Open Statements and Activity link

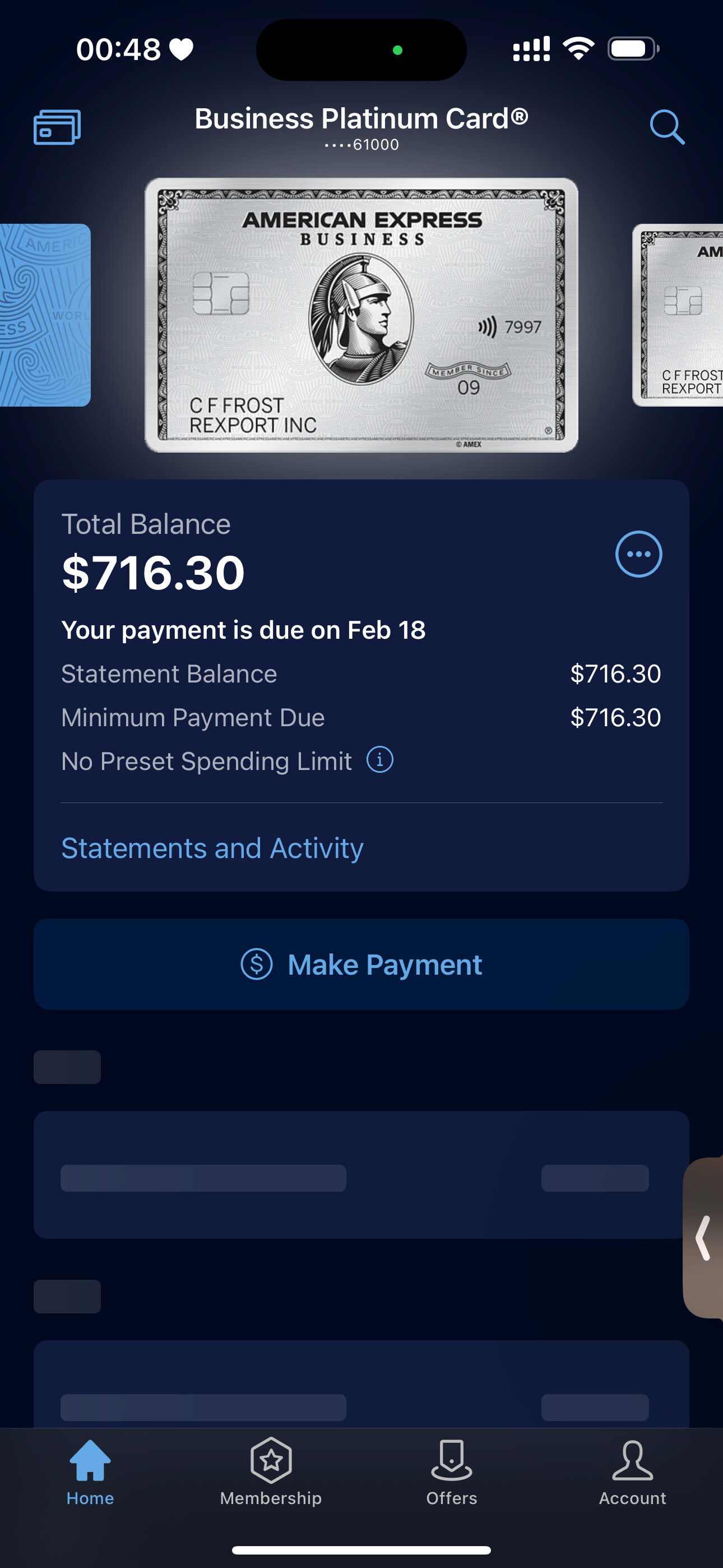point(212,848)
